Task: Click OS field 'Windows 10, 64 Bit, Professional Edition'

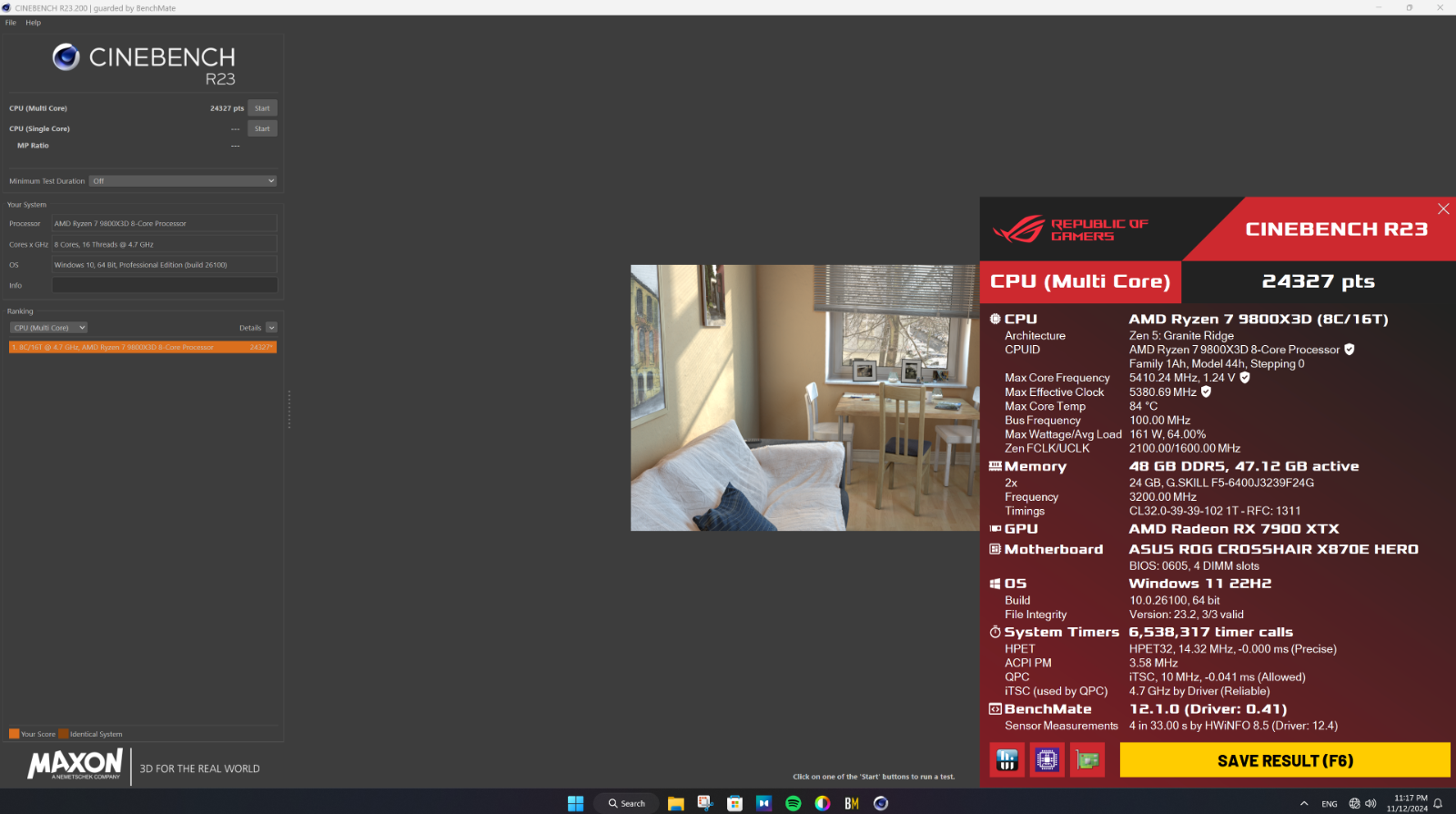Action: pyautogui.click(x=165, y=265)
